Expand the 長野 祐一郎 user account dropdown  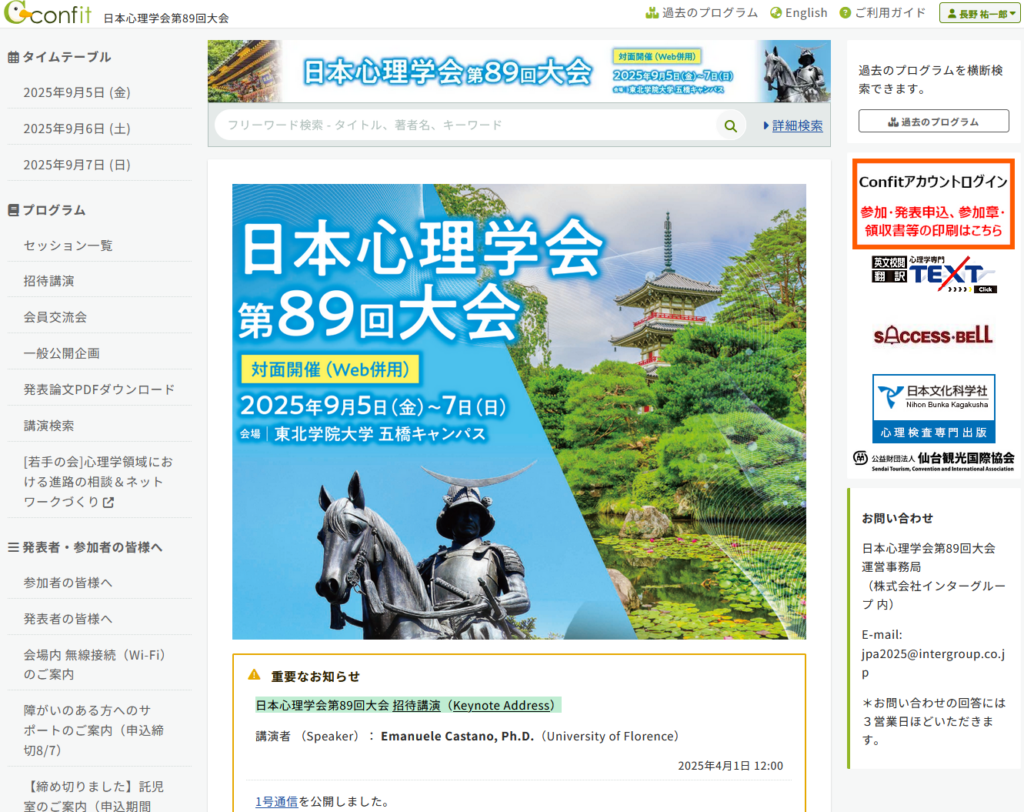[978, 14]
